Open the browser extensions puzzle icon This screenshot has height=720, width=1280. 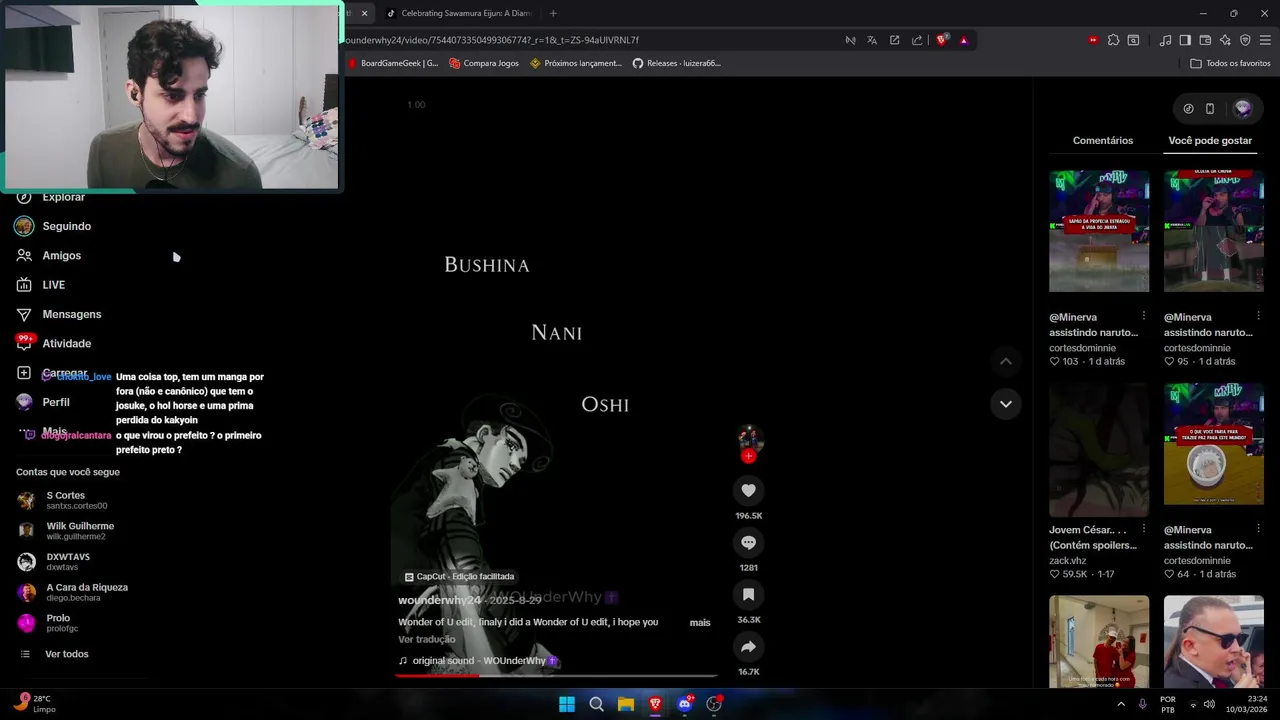(x=1113, y=40)
